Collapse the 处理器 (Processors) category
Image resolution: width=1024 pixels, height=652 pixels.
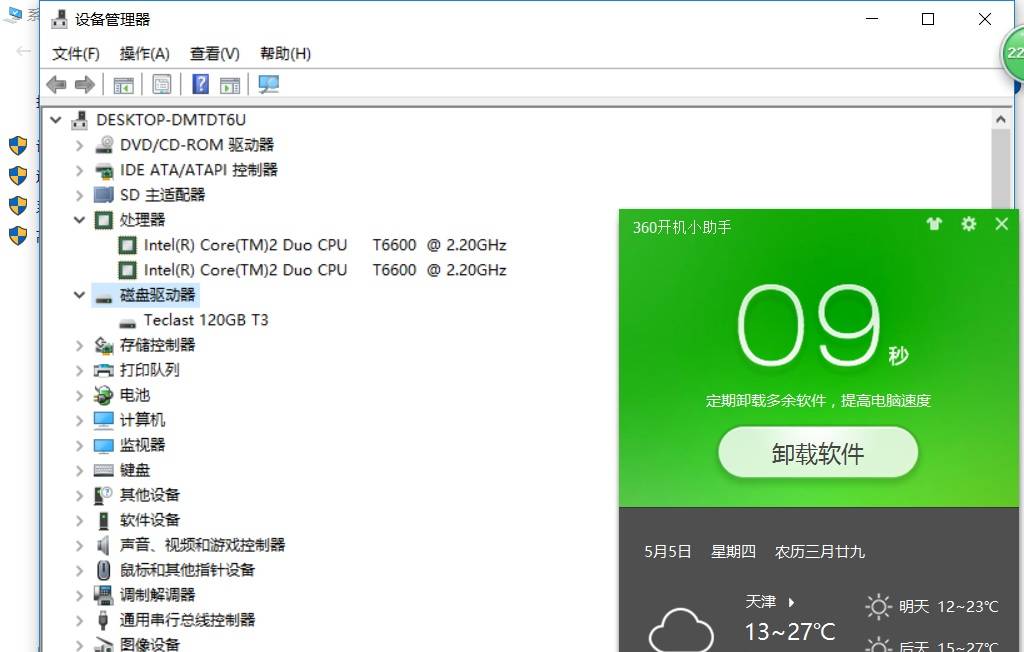[x=79, y=220]
